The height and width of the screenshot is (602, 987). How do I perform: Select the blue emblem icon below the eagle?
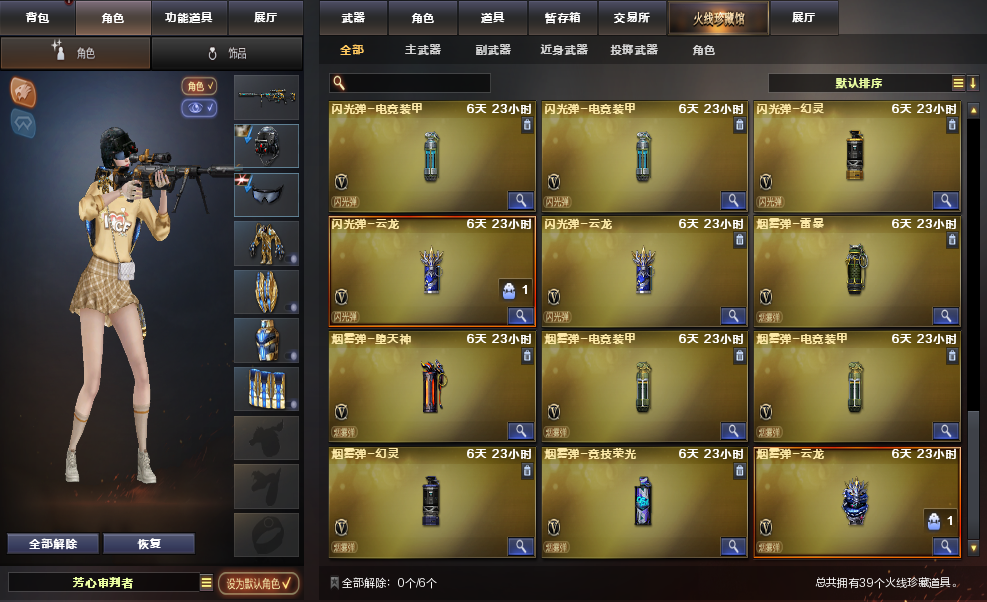point(23,123)
